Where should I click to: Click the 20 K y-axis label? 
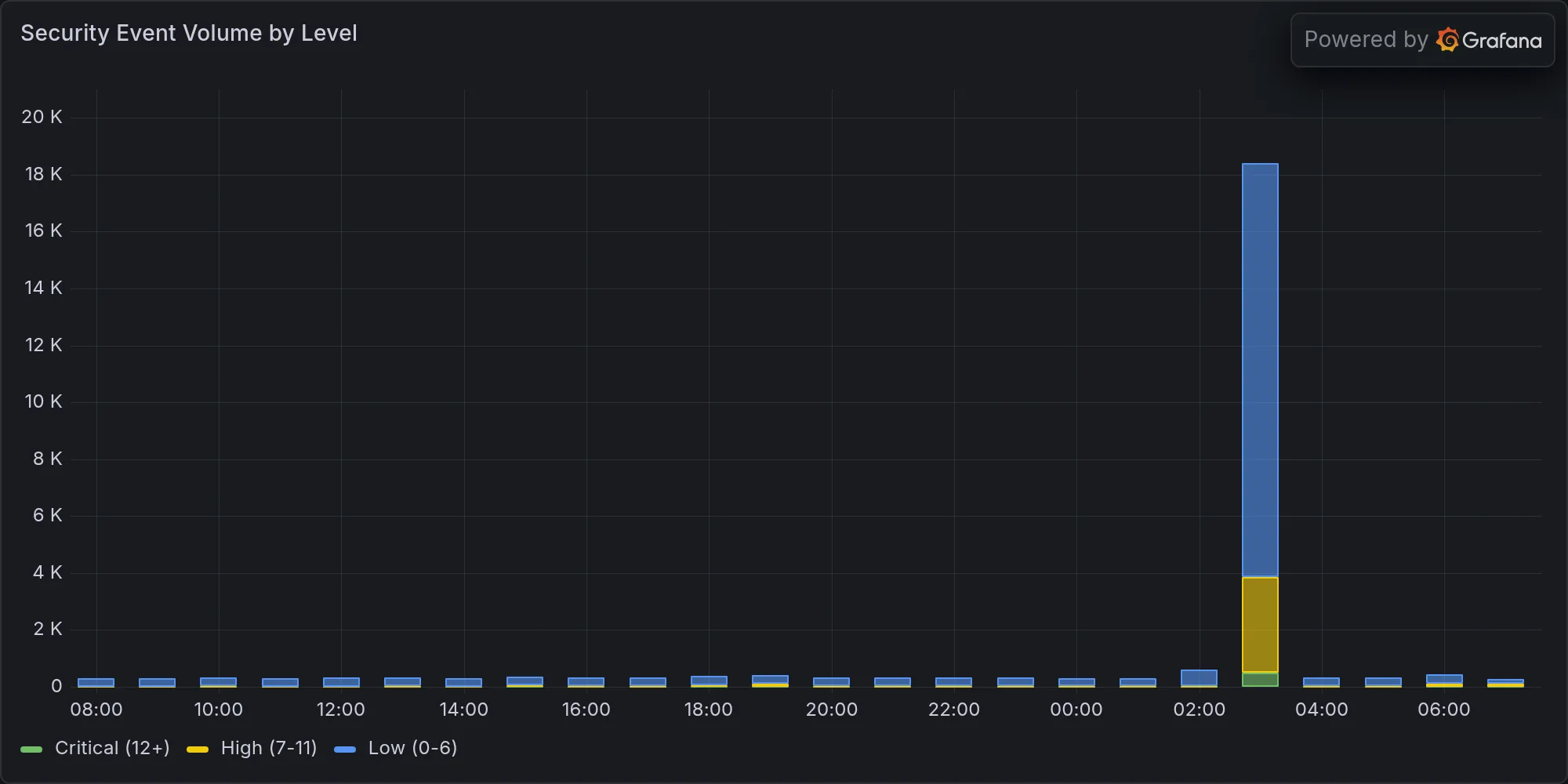42,117
